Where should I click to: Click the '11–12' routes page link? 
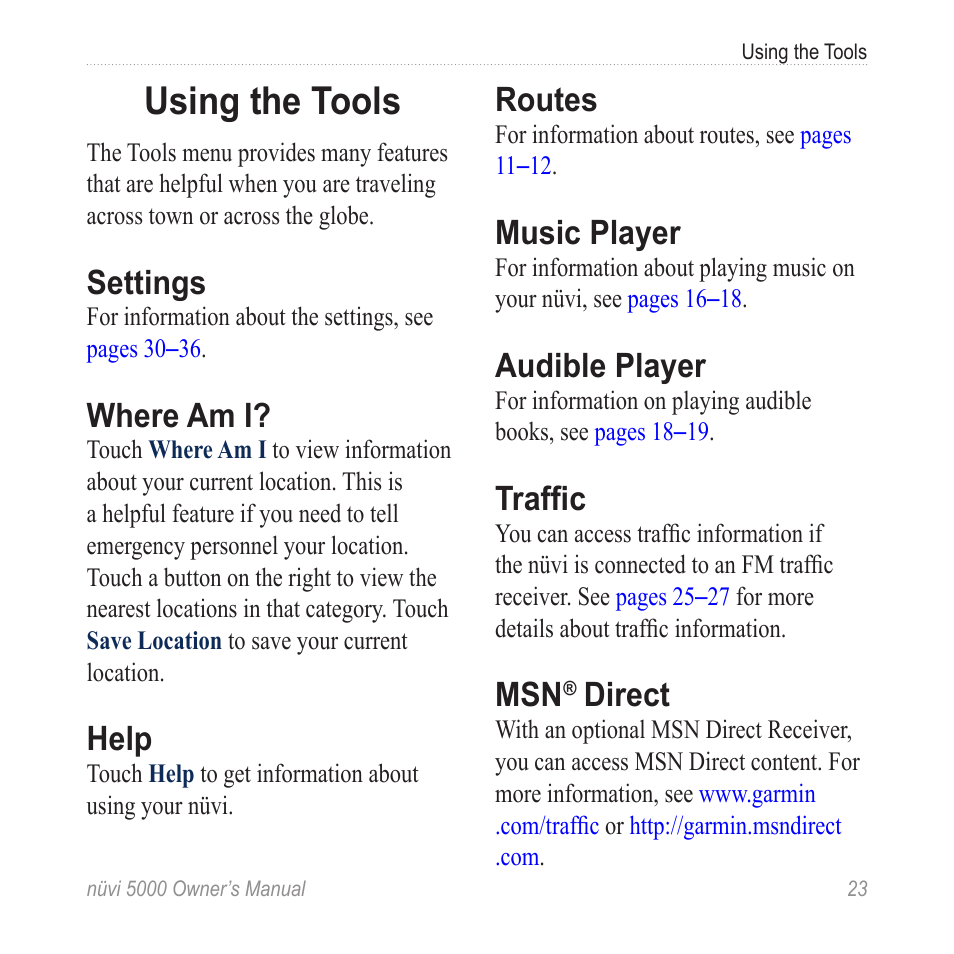[x=523, y=166]
